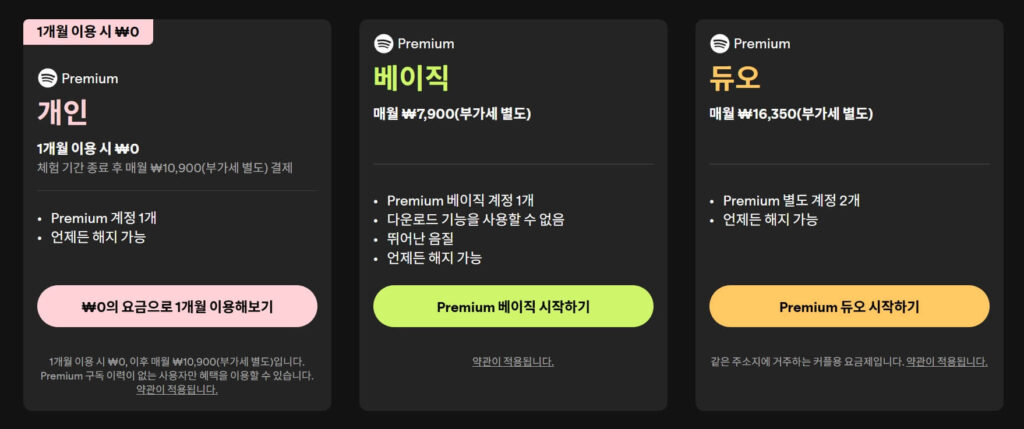Click the Spotify logo in the 베이직 card

(x=383, y=43)
